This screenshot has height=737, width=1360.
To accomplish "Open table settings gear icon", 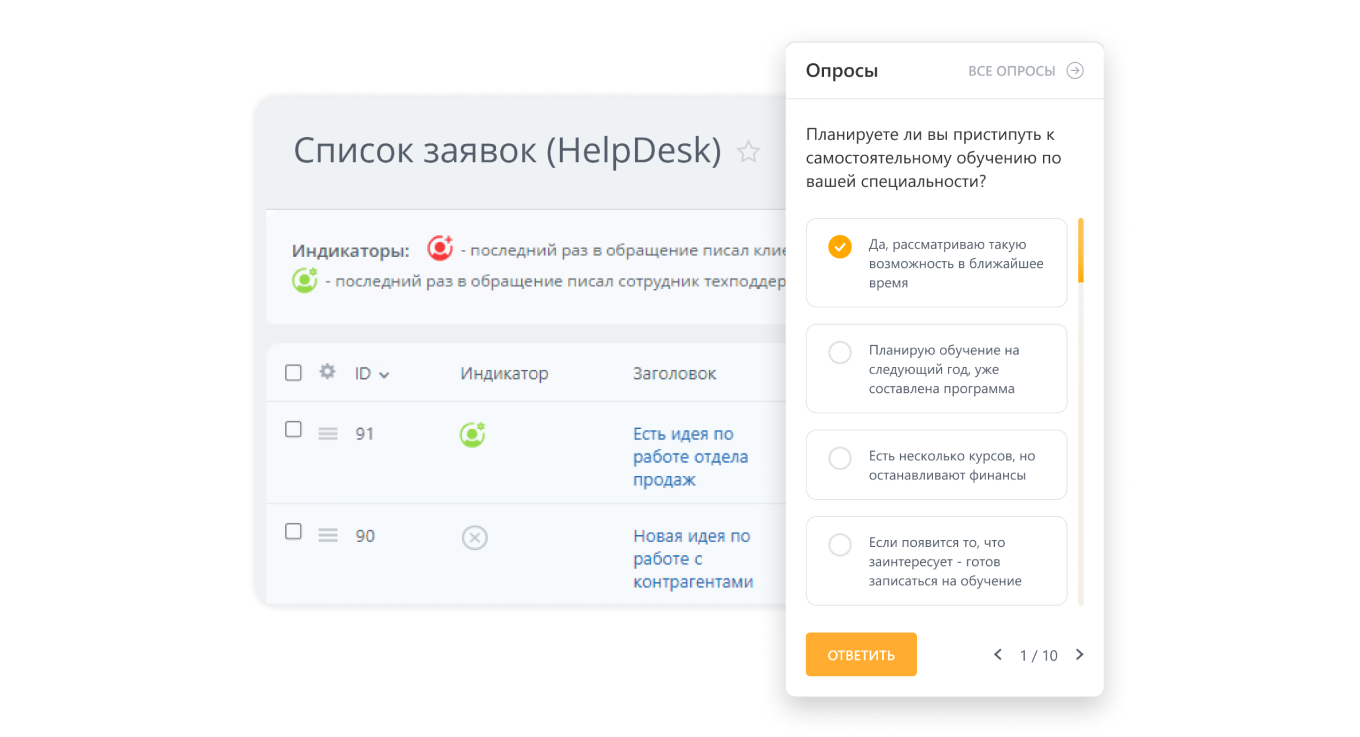I will click(x=327, y=372).
